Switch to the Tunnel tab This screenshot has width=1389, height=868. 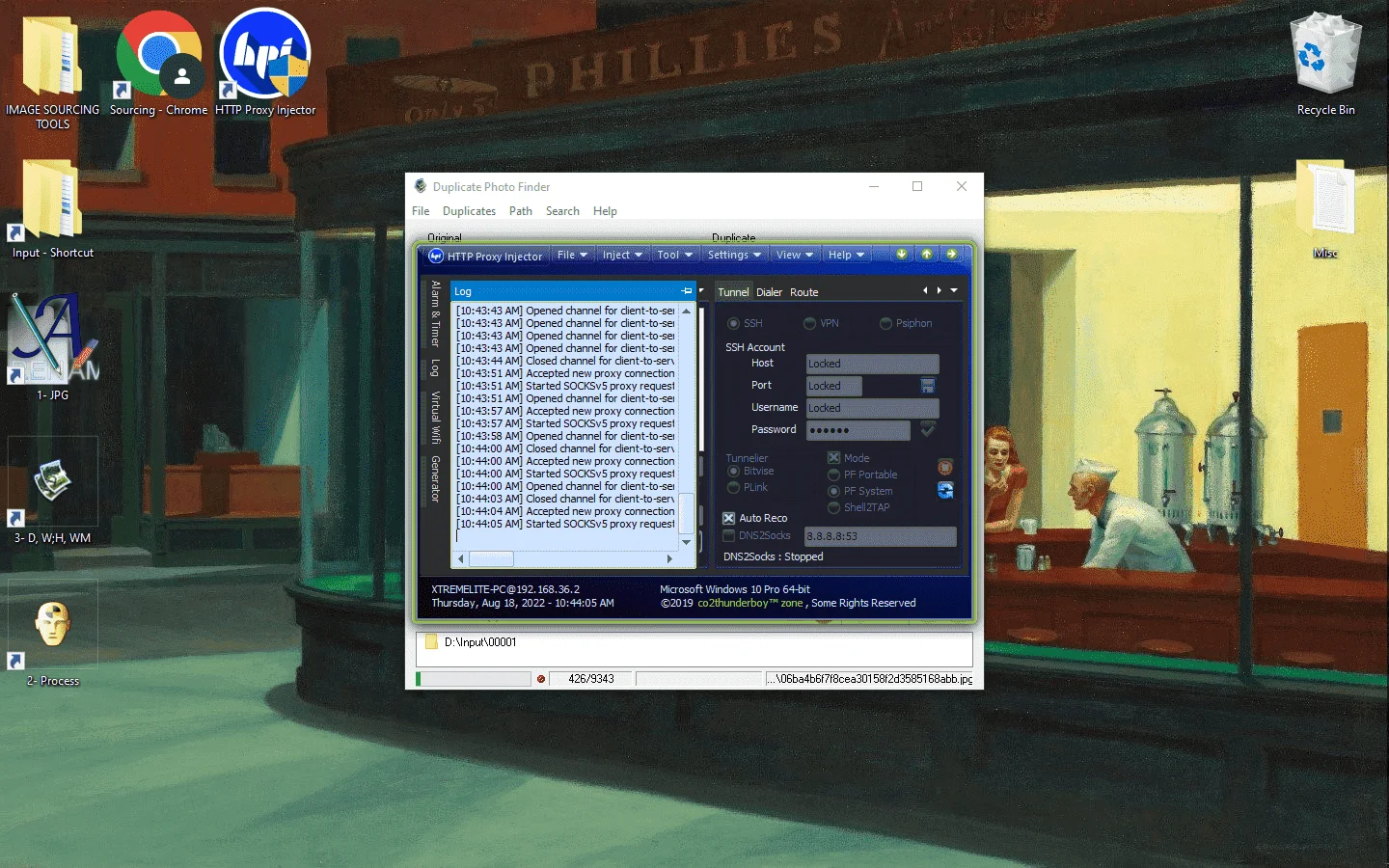tap(733, 292)
